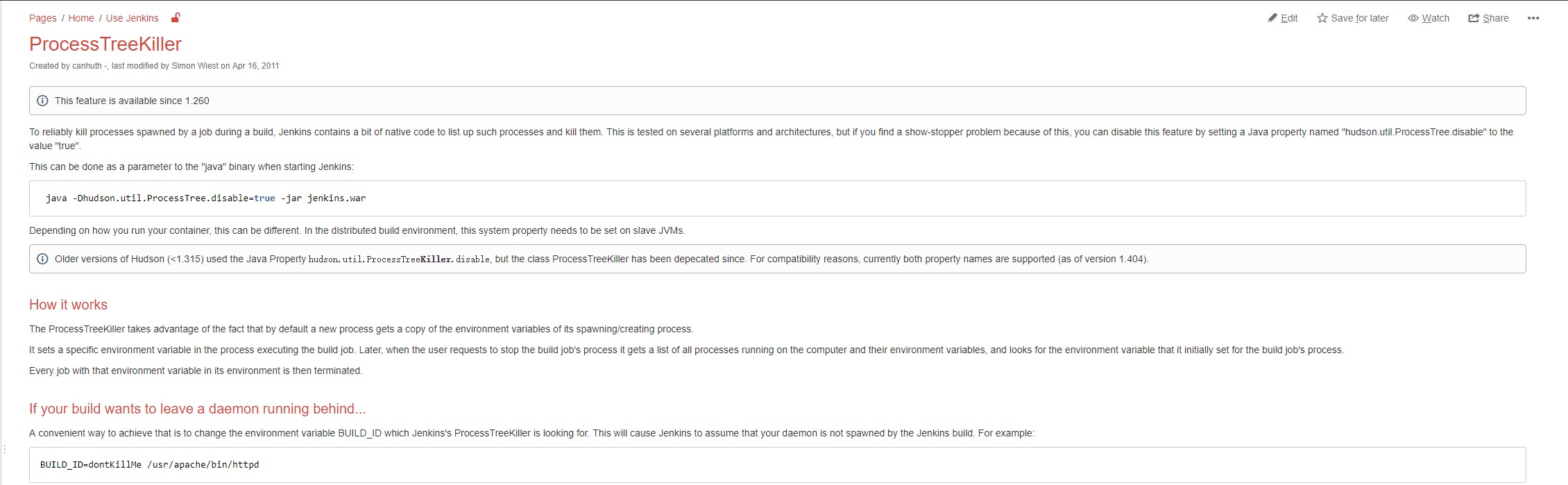This screenshot has width=1568, height=485.
Task: Click info icon beside 'available since 1.260'
Action: tap(42, 101)
